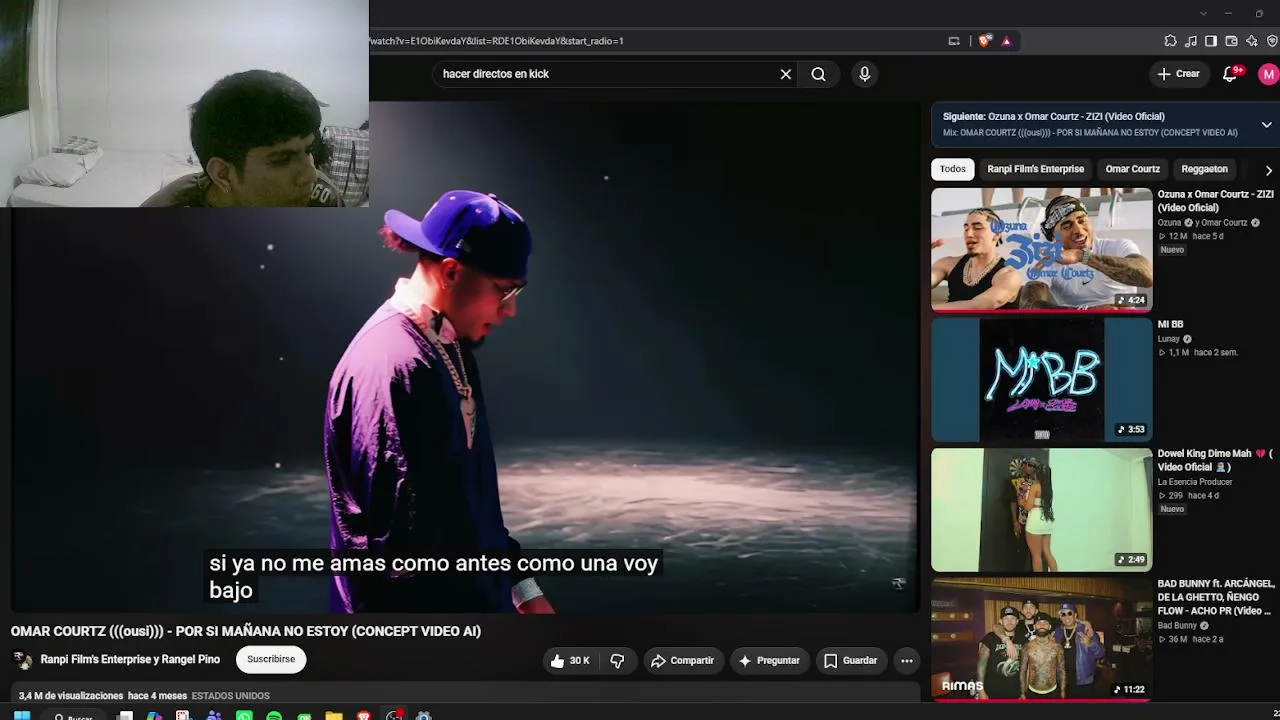Open Brave browser in the taskbar
Screen dimensions: 1280x720
364,716
